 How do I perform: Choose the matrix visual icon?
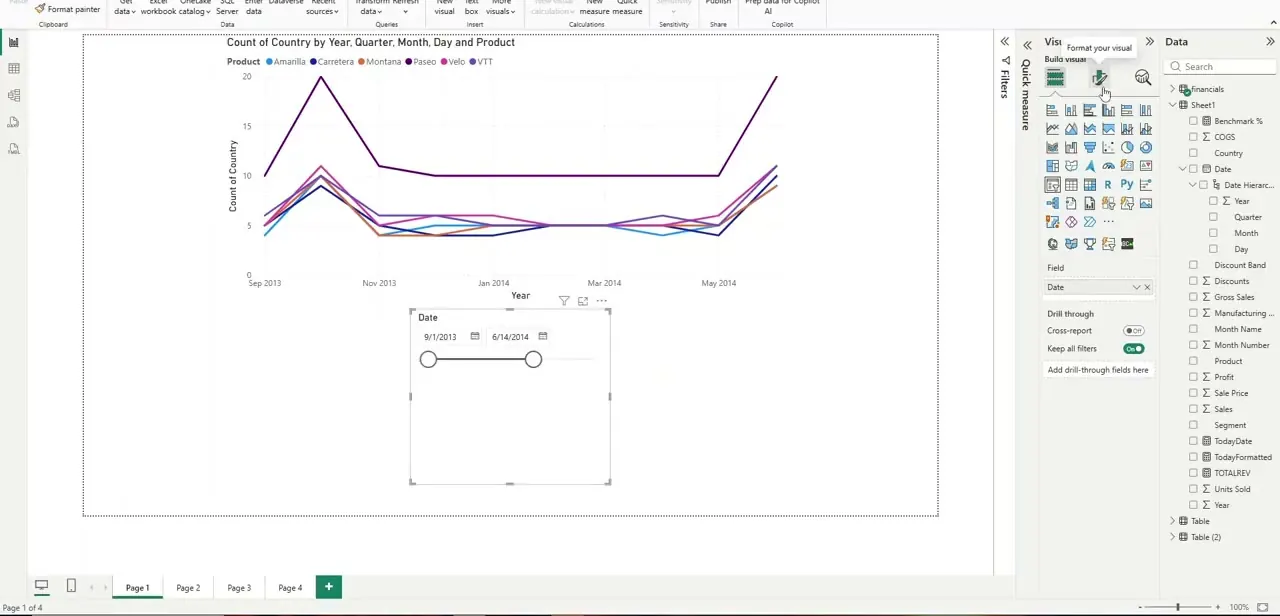point(1090,185)
